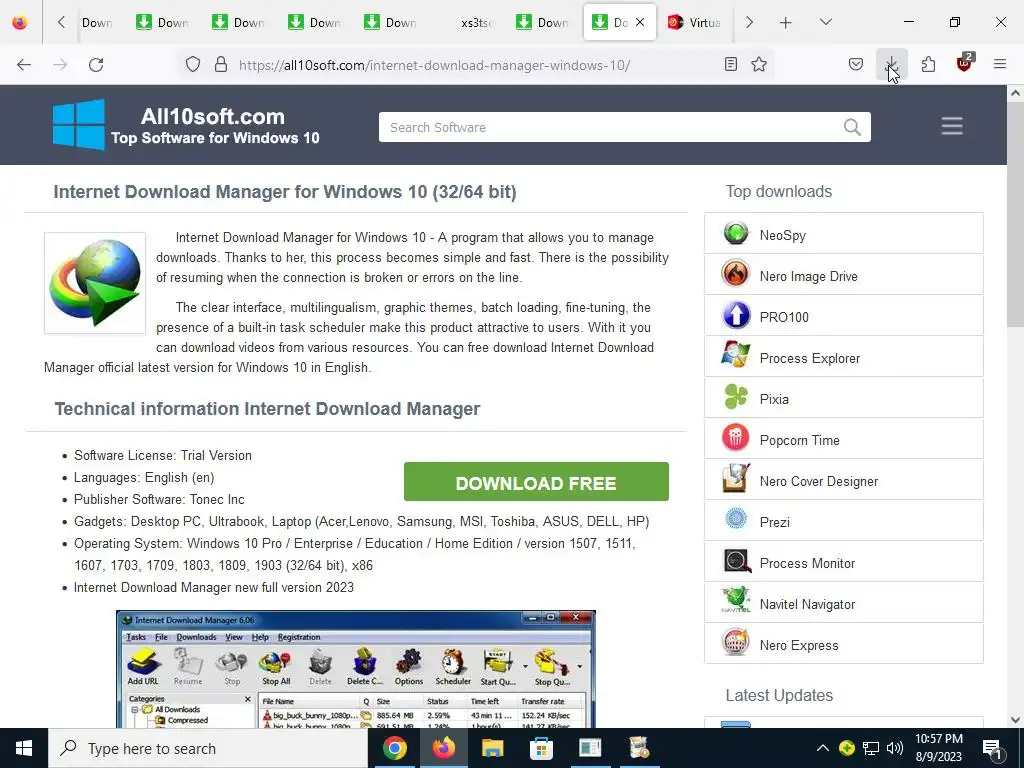Image resolution: width=1024 pixels, height=768 pixels.
Task: Toggle reader view icon in address bar
Action: coord(731,64)
